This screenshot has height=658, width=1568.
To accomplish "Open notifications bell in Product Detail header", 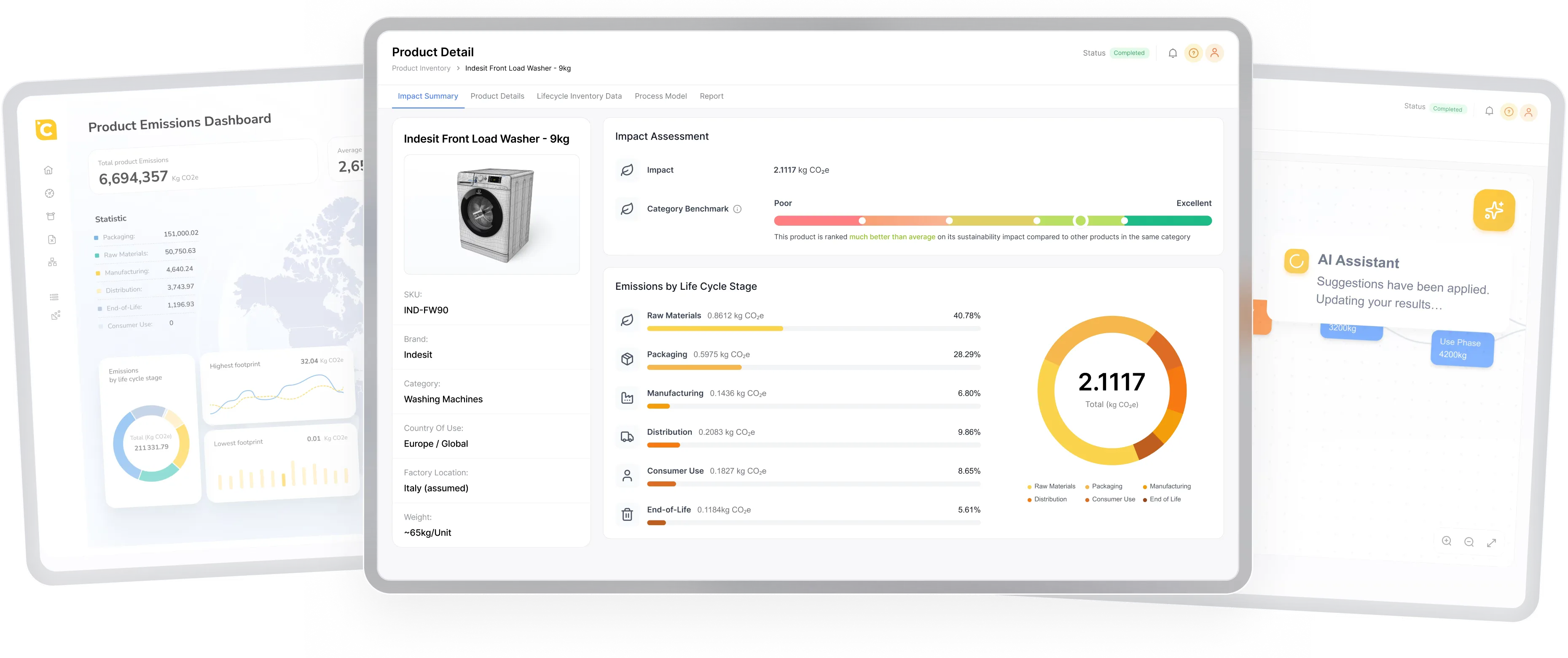I will (x=1172, y=53).
